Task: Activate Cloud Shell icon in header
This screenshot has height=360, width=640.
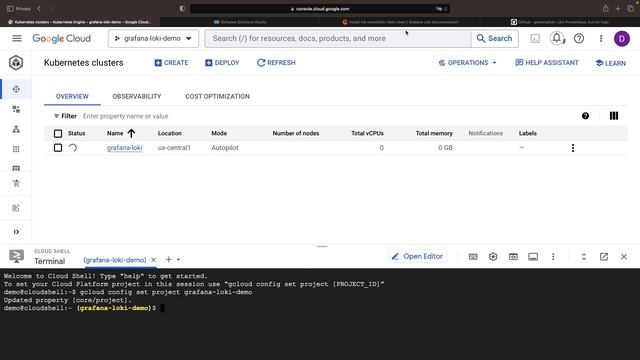Action: (535, 38)
